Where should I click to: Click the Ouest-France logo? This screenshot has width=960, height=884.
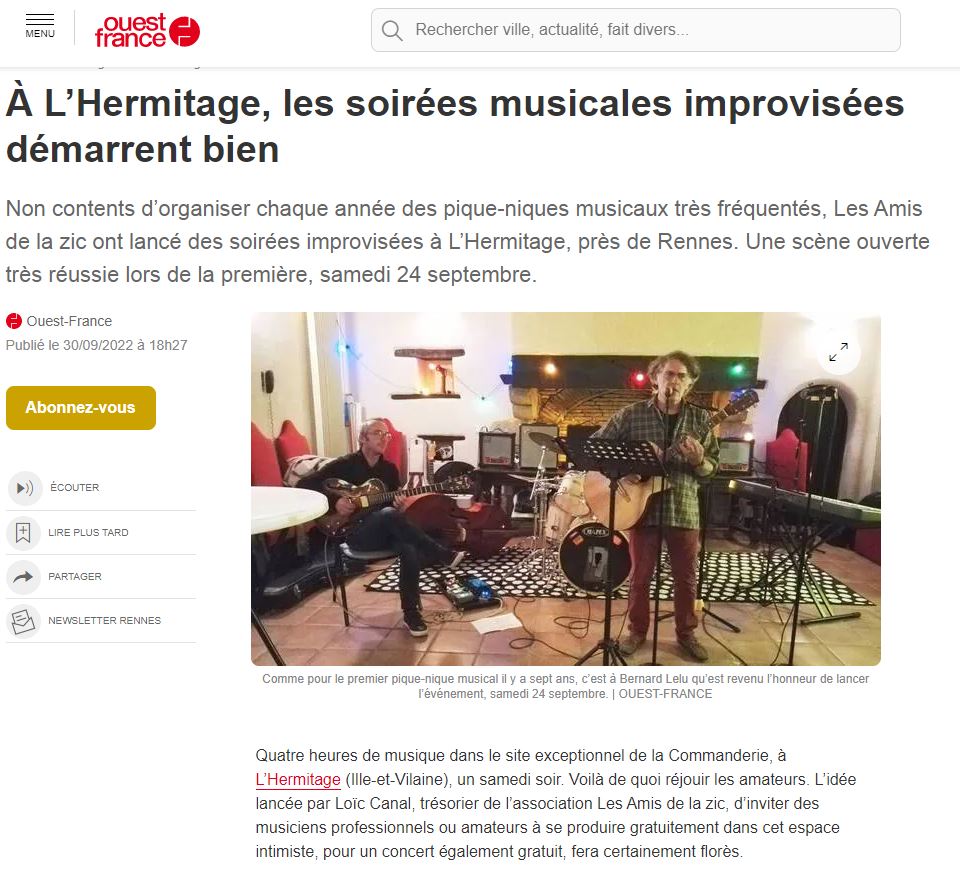tap(147, 30)
